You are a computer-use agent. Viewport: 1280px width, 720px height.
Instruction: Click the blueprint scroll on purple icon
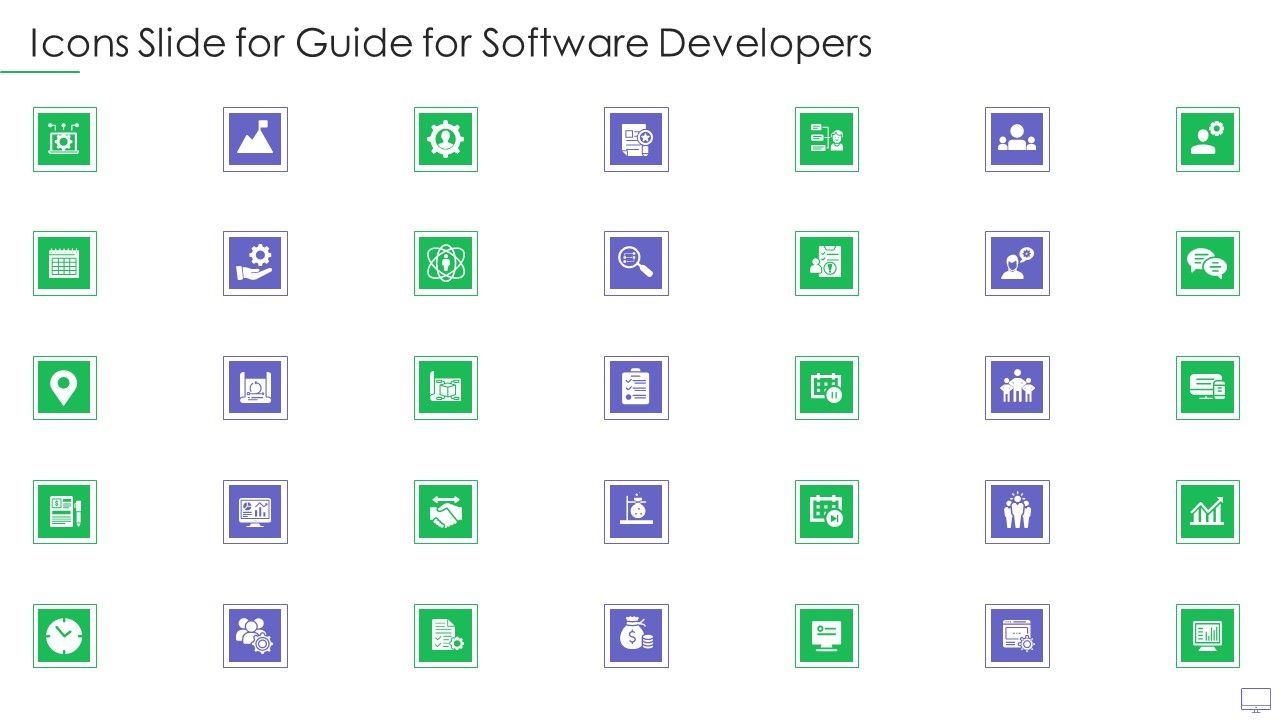255,388
